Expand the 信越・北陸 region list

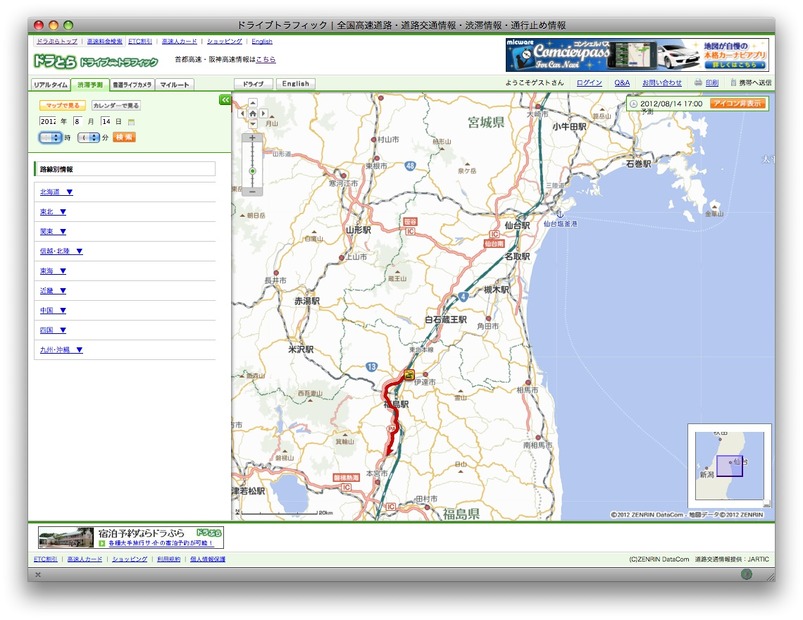pyautogui.click(x=61, y=251)
